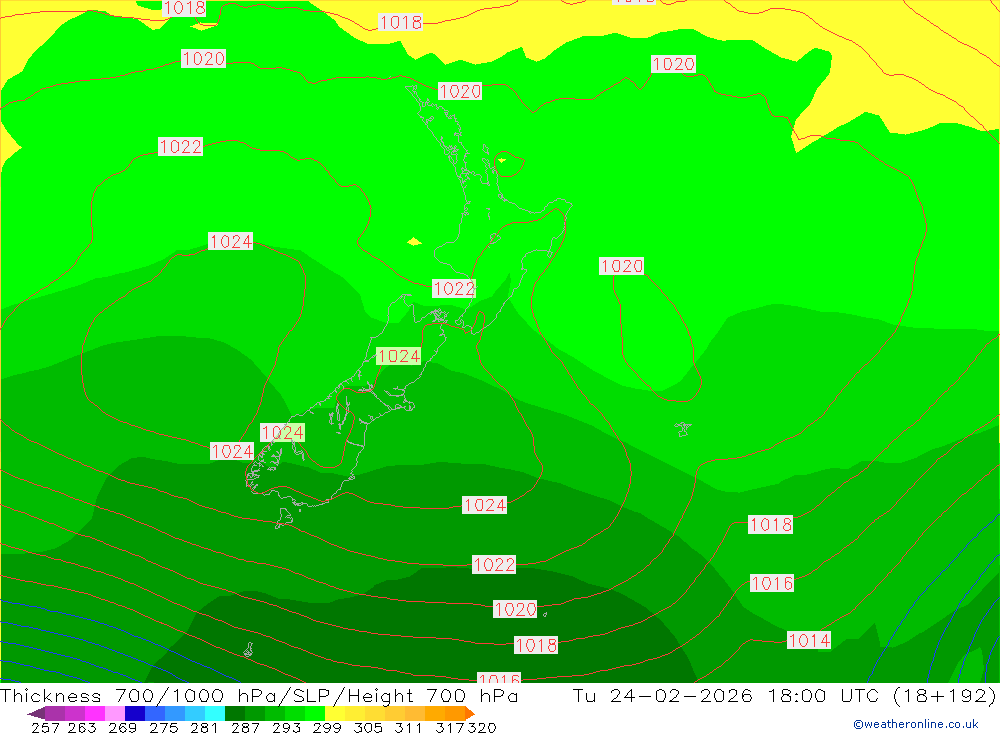Click the 263 legend value
Screen dimensions: 1000x733
pos(82,727)
